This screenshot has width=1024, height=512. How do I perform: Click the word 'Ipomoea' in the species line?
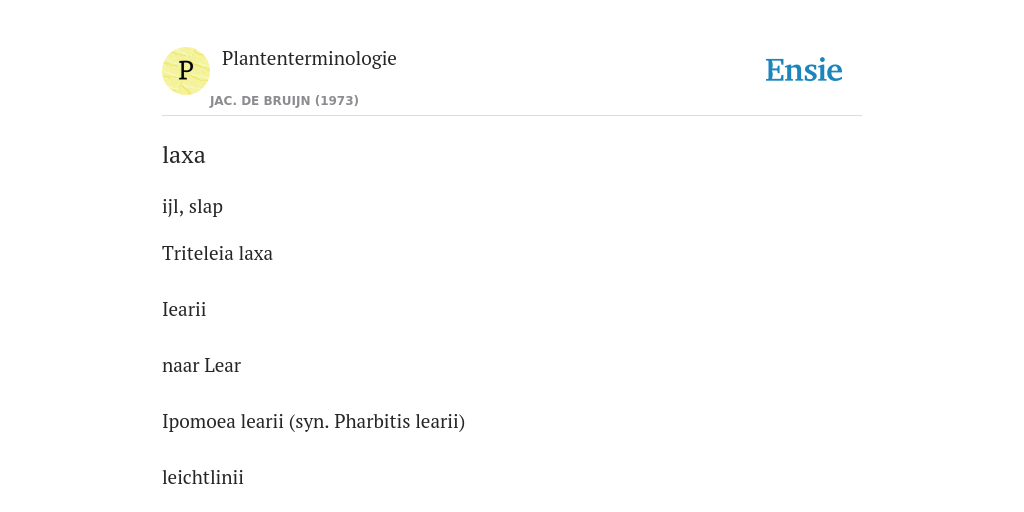(x=190, y=422)
